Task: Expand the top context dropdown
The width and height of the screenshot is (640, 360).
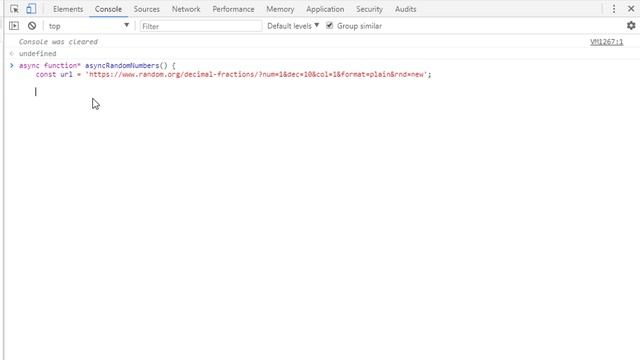Action: [89, 26]
